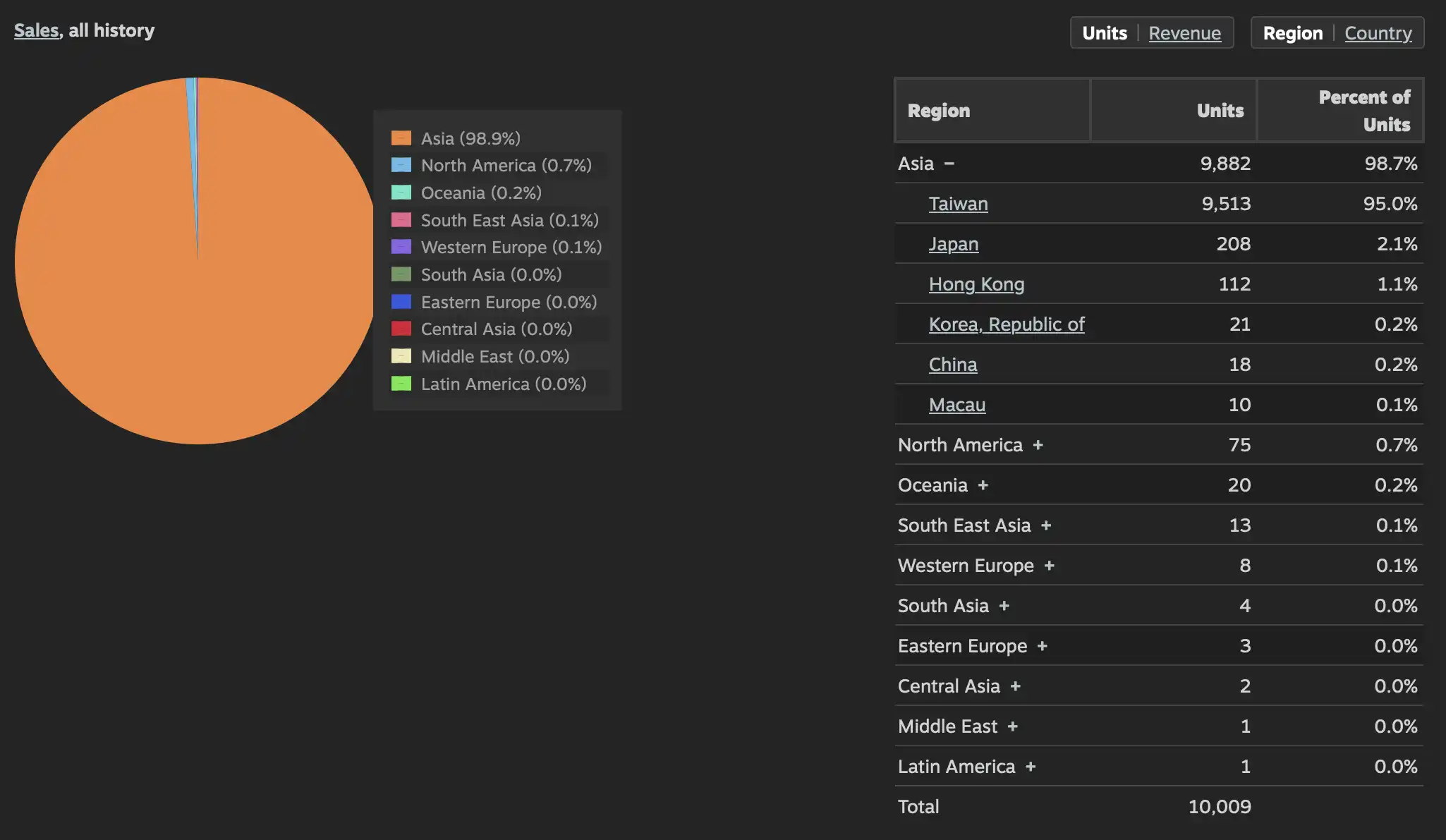Select the Units view toggle
This screenshot has height=840, width=1446.
click(x=1105, y=33)
